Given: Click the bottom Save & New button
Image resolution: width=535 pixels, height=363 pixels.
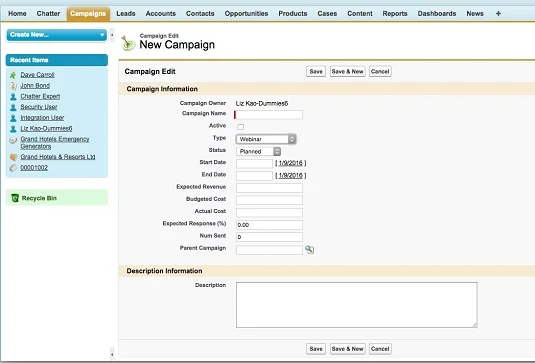Looking at the screenshot, I should [x=348, y=349].
